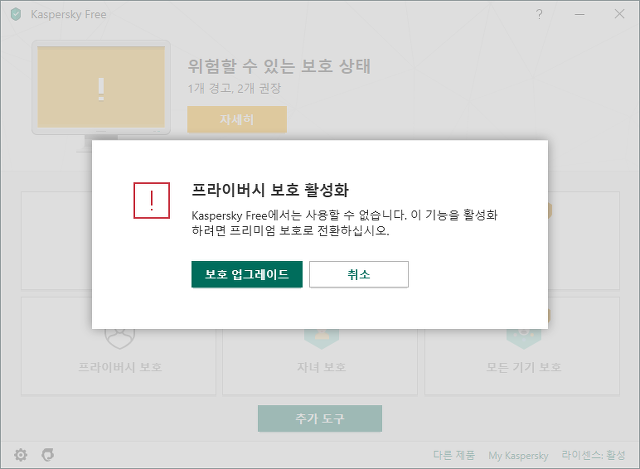Click the 1개 경고, 2개 권장 text
The height and width of the screenshot is (469, 640).
pyautogui.click(x=234, y=88)
